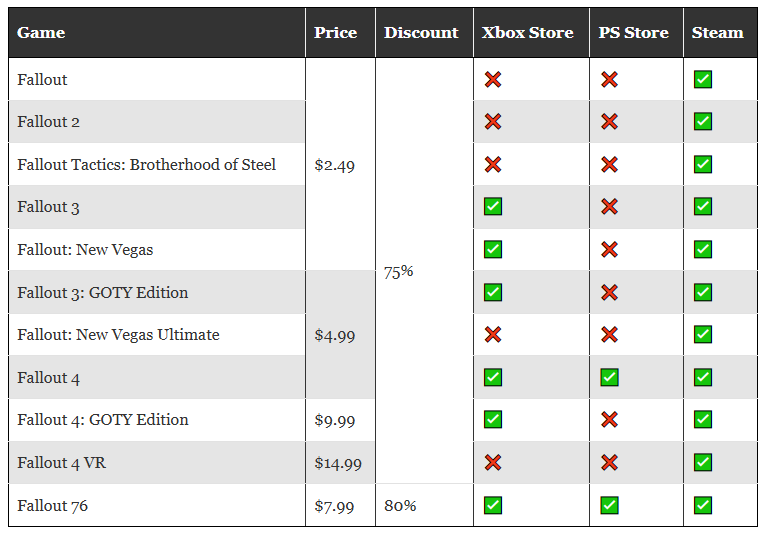Click Fallout 4 VR red X under Xbox Store
This screenshot has width=765, height=533.
(x=492, y=462)
